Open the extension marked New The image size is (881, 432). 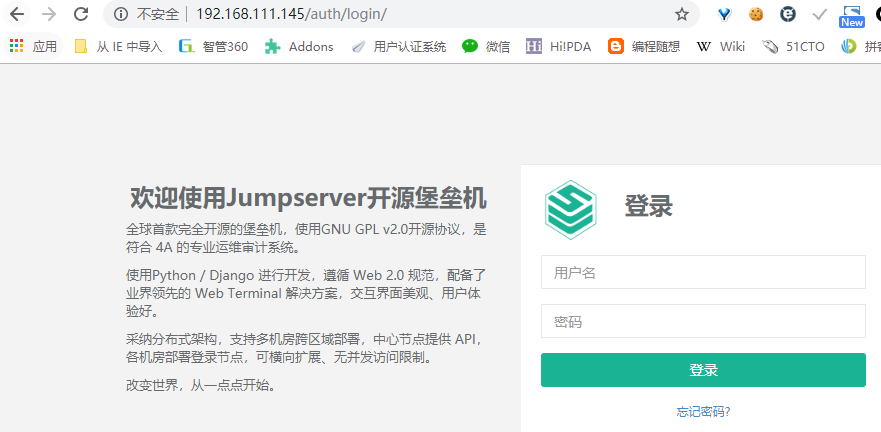pos(852,16)
